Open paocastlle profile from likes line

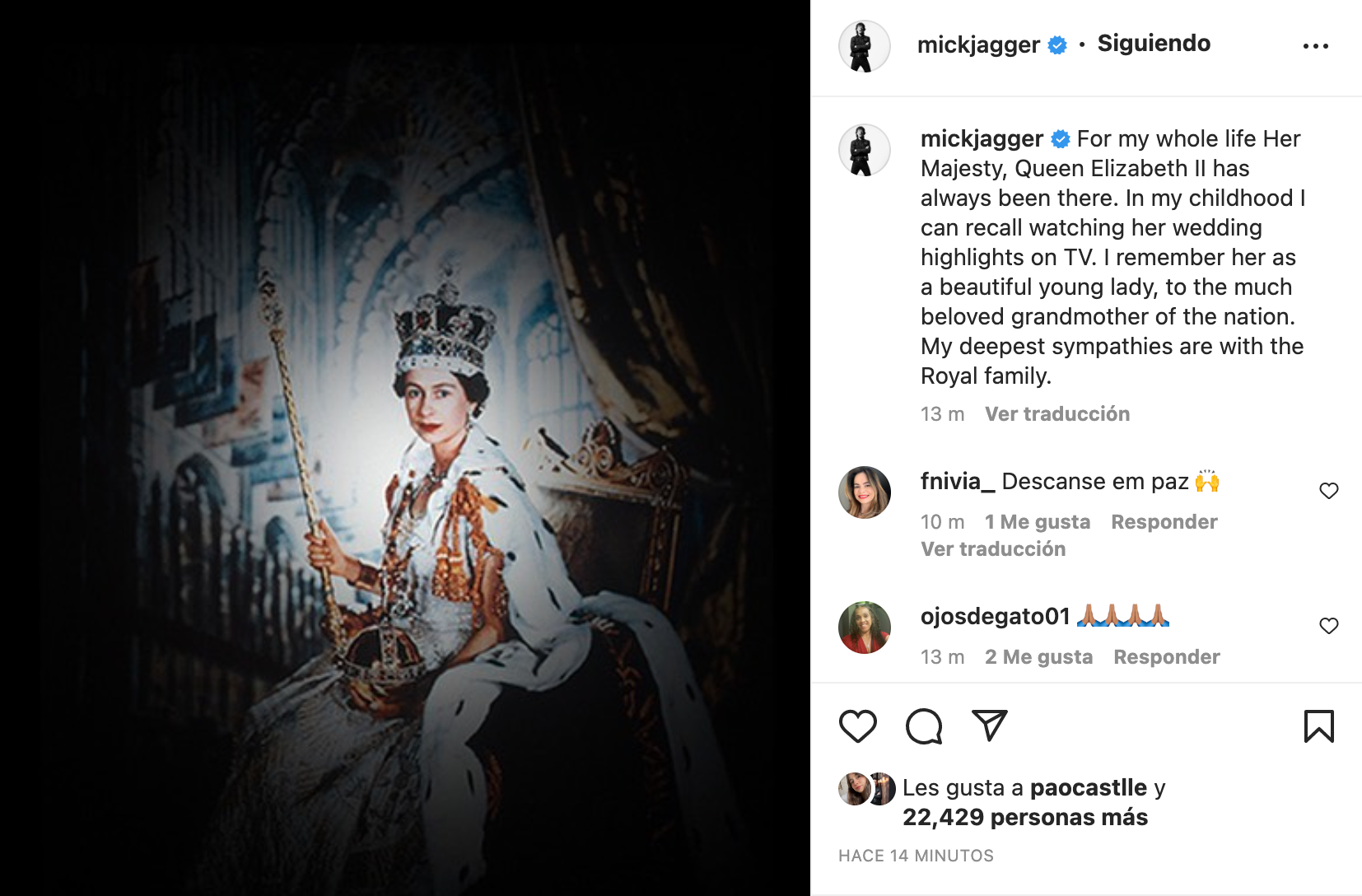(x=1088, y=788)
